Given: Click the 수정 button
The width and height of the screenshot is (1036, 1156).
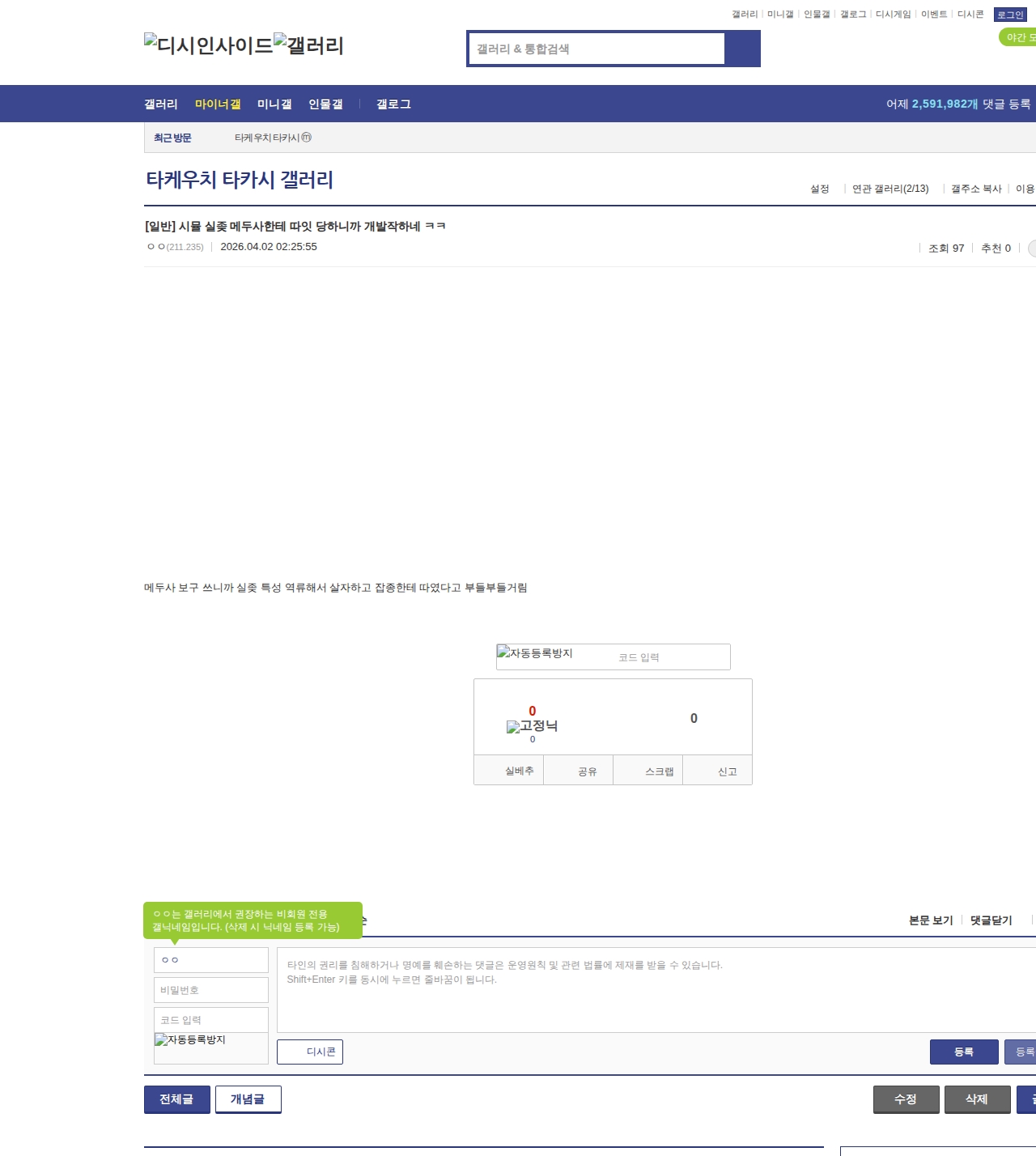Looking at the screenshot, I should pos(906,1099).
